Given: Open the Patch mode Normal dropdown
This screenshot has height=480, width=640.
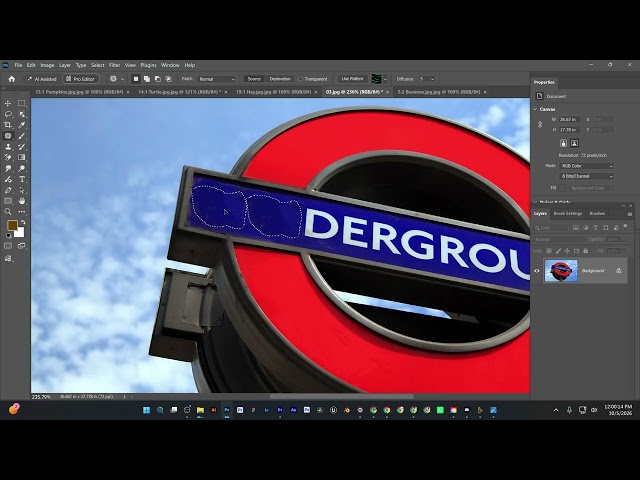Looking at the screenshot, I should [x=217, y=79].
